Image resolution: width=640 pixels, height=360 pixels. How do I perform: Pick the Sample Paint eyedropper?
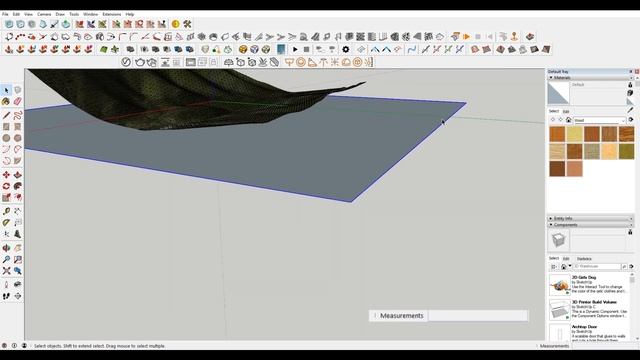[x=630, y=110]
